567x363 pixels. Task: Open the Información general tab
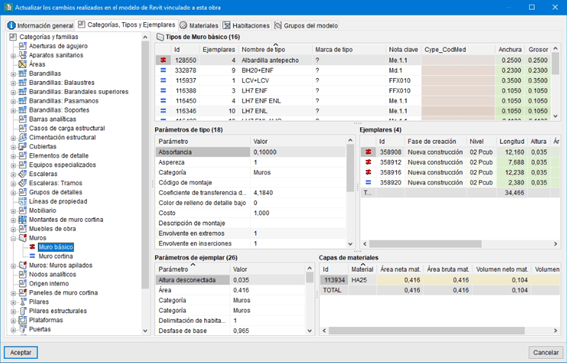(40, 25)
